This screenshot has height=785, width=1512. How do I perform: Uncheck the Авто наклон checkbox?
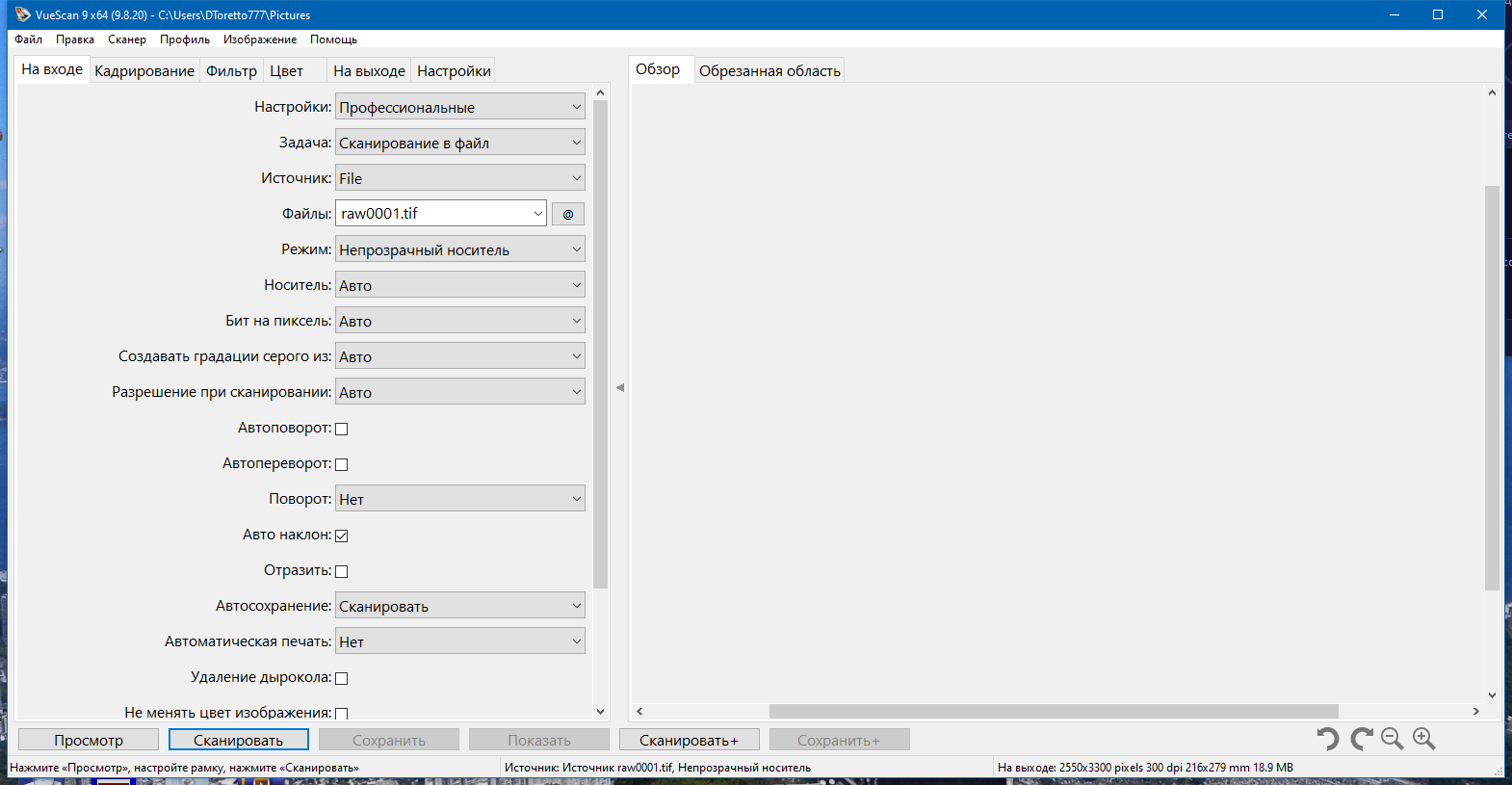[341, 536]
